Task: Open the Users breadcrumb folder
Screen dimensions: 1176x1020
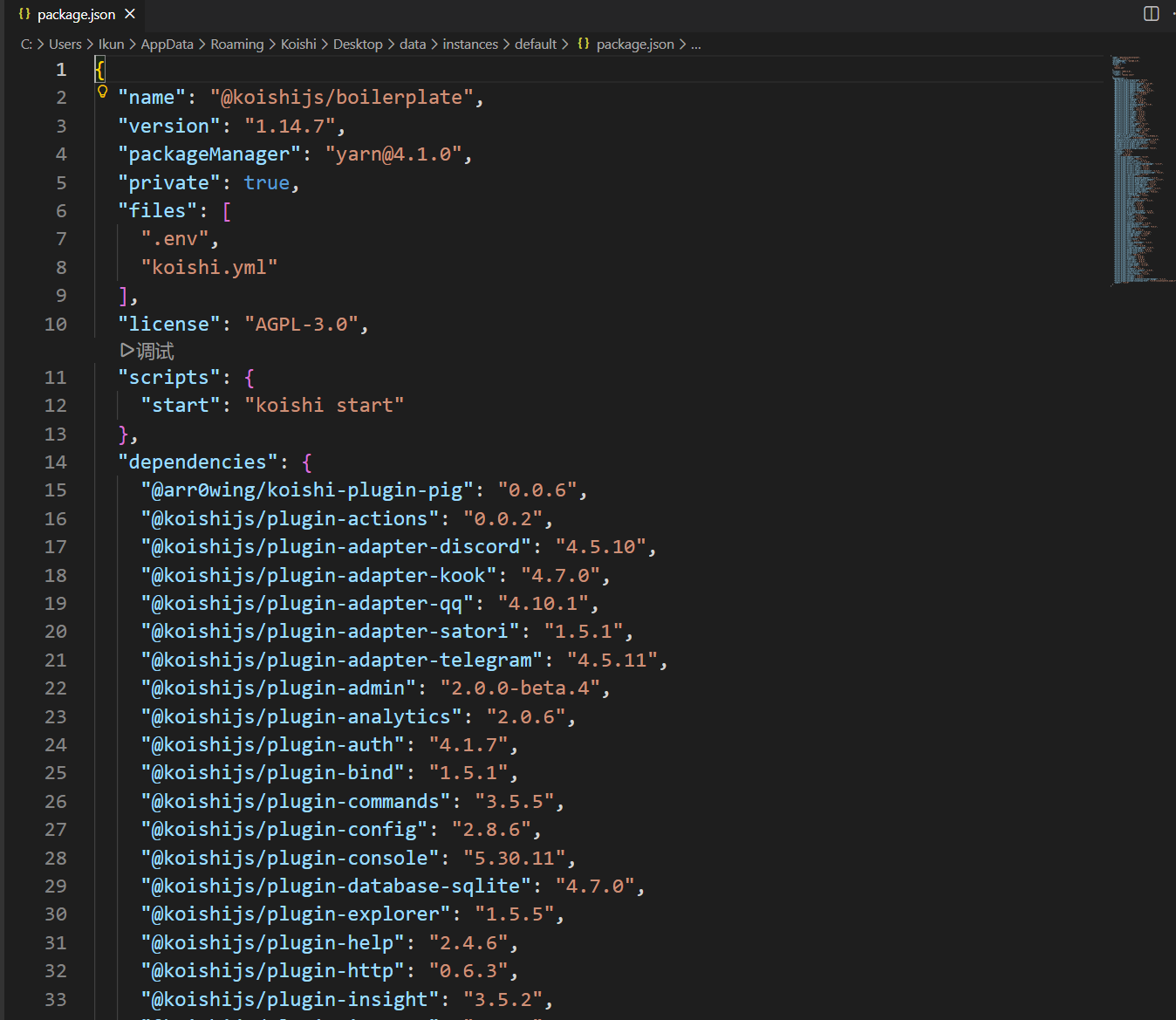Action: [x=65, y=44]
